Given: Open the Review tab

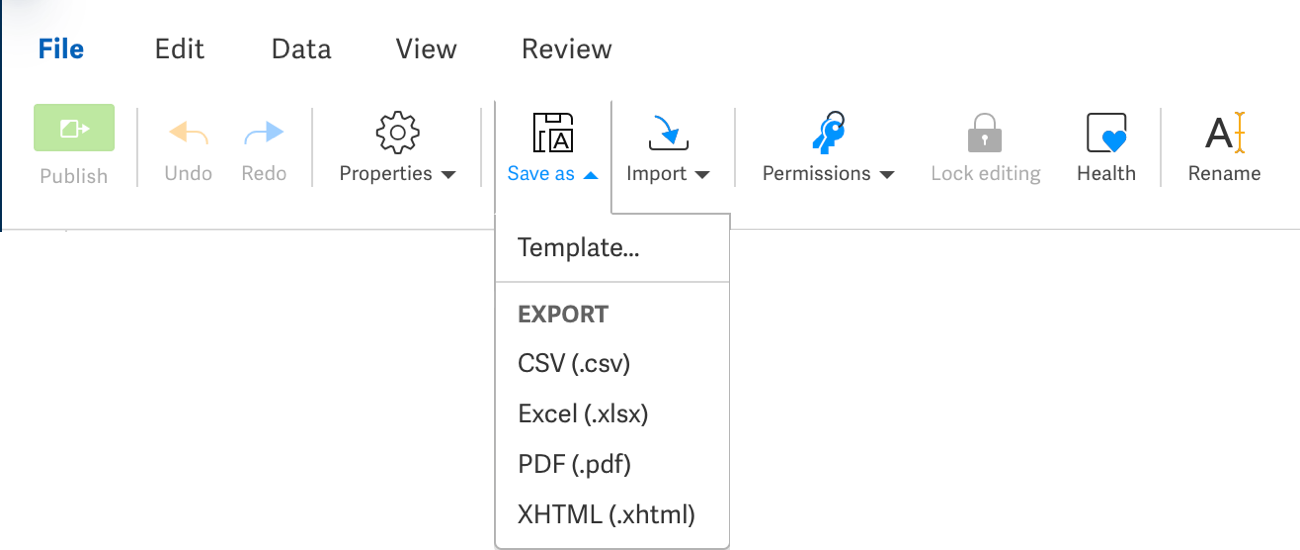Looking at the screenshot, I should tap(567, 49).
